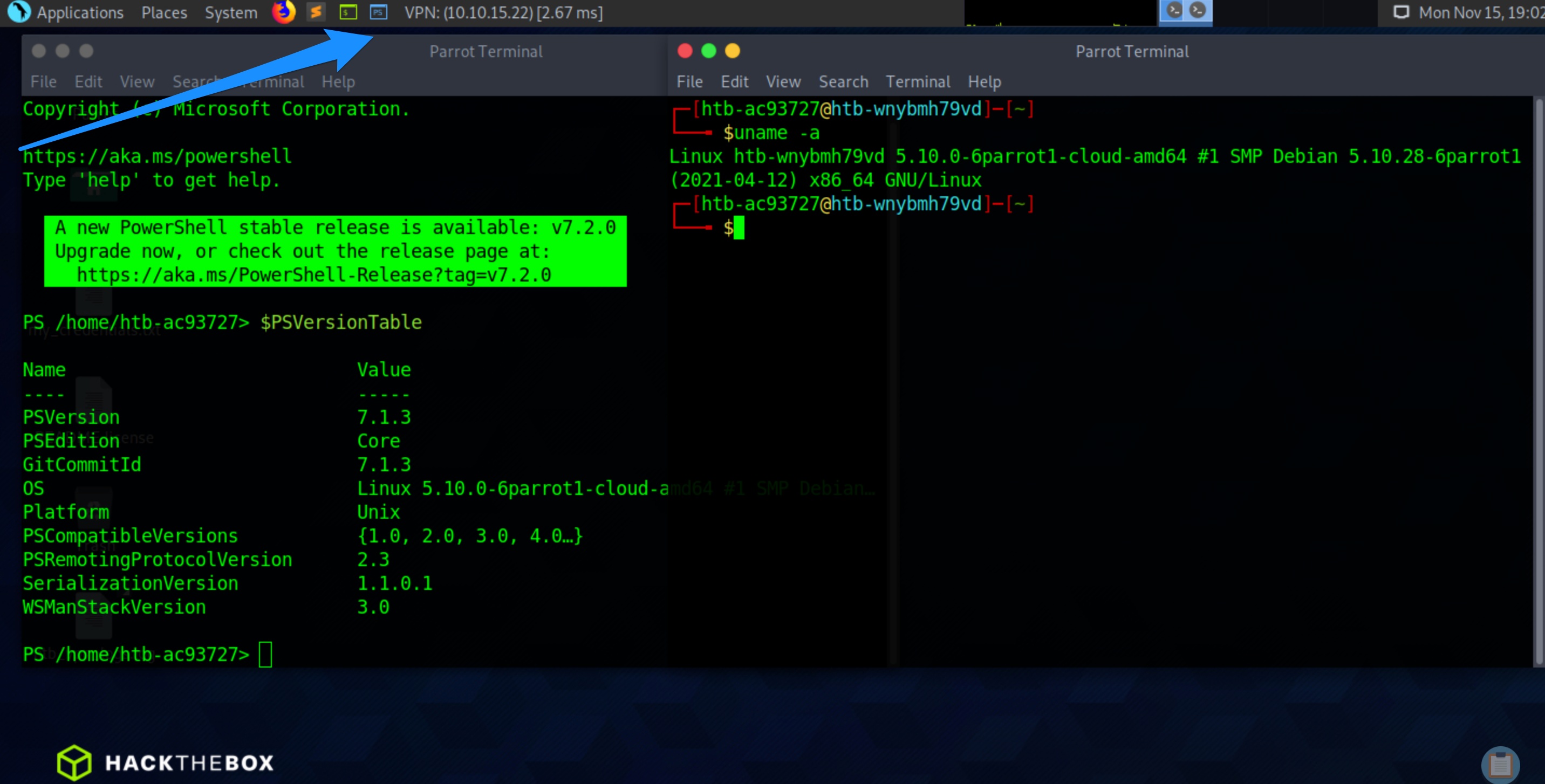Click green button on right Parrot Terminal
The height and width of the screenshot is (784, 1545).
click(708, 51)
